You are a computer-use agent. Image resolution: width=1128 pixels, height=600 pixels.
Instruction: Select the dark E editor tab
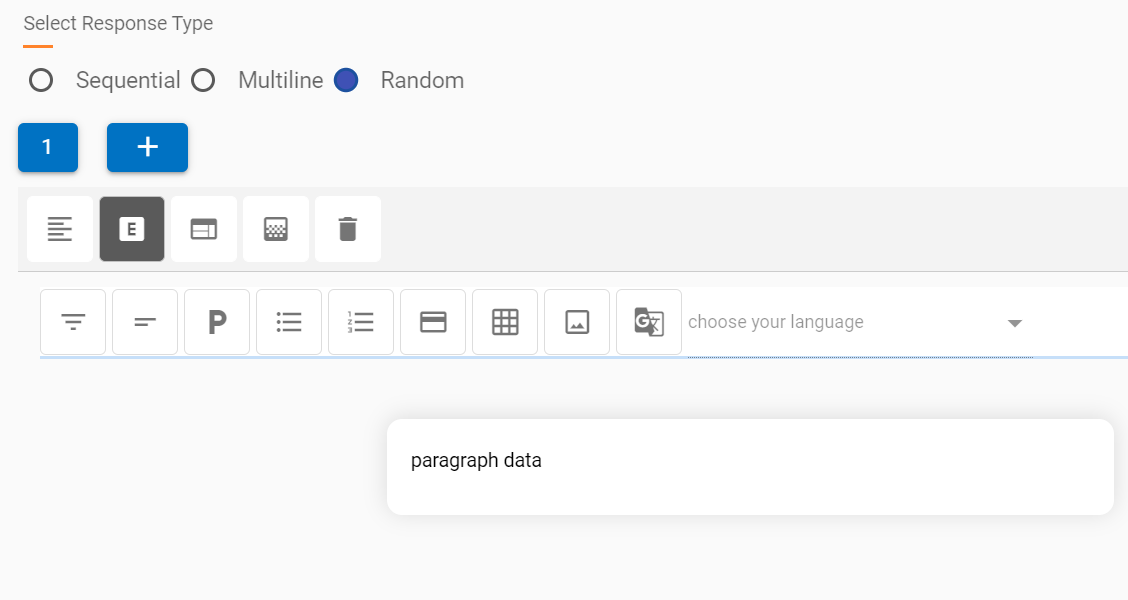tap(132, 229)
